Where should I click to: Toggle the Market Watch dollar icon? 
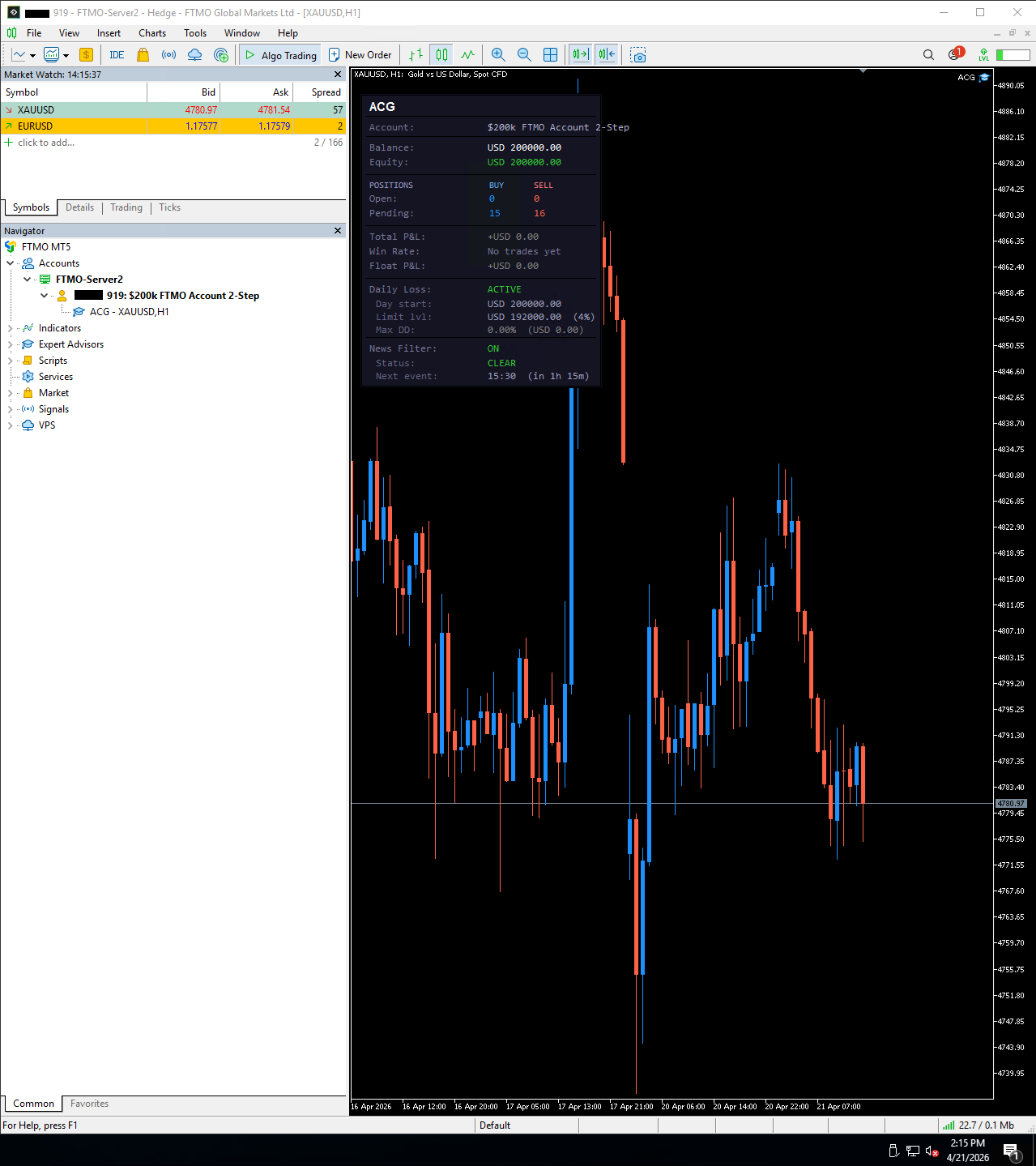pos(86,55)
